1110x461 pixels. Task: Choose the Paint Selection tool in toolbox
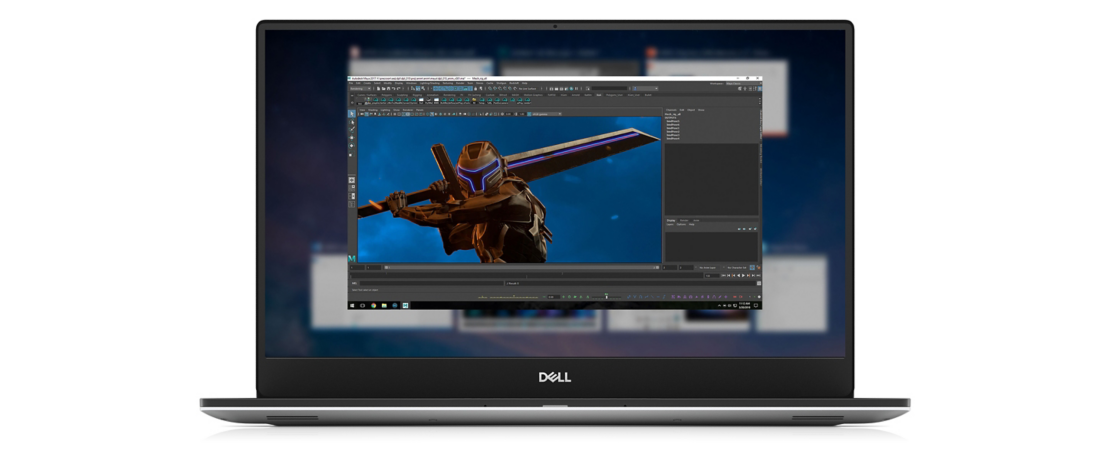[352, 130]
